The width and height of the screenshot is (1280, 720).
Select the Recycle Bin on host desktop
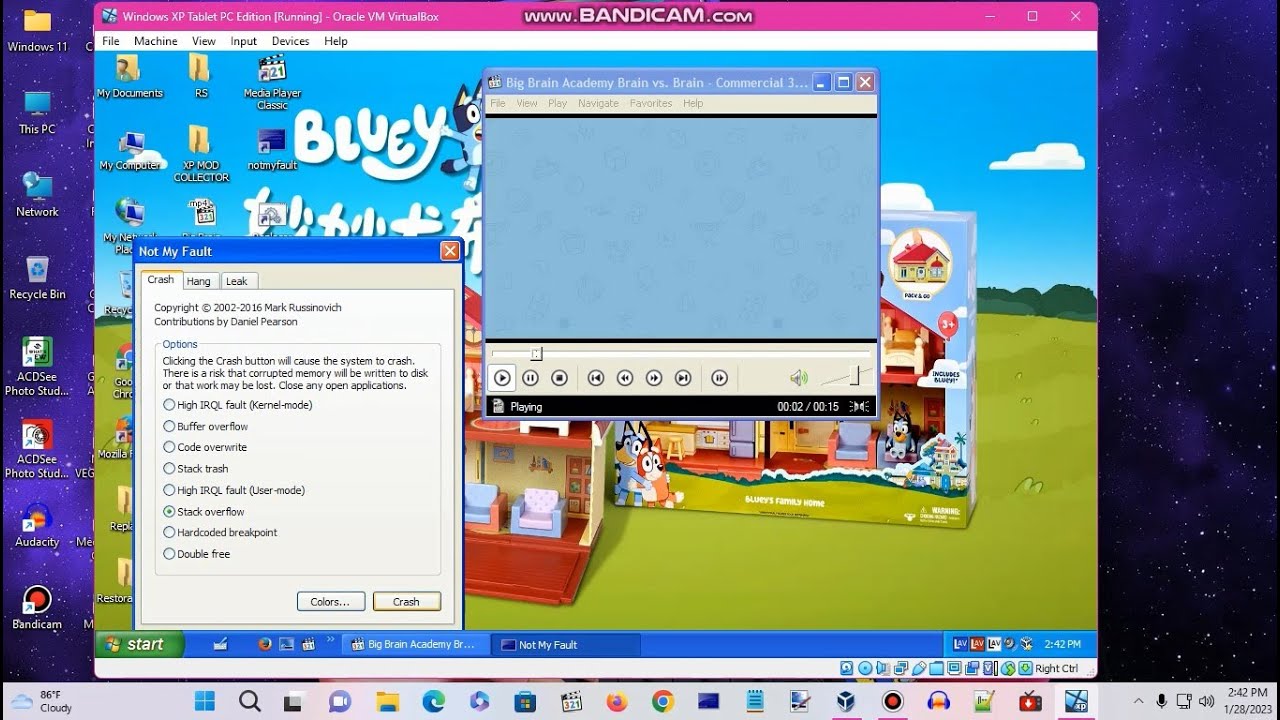pyautogui.click(x=37, y=278)
